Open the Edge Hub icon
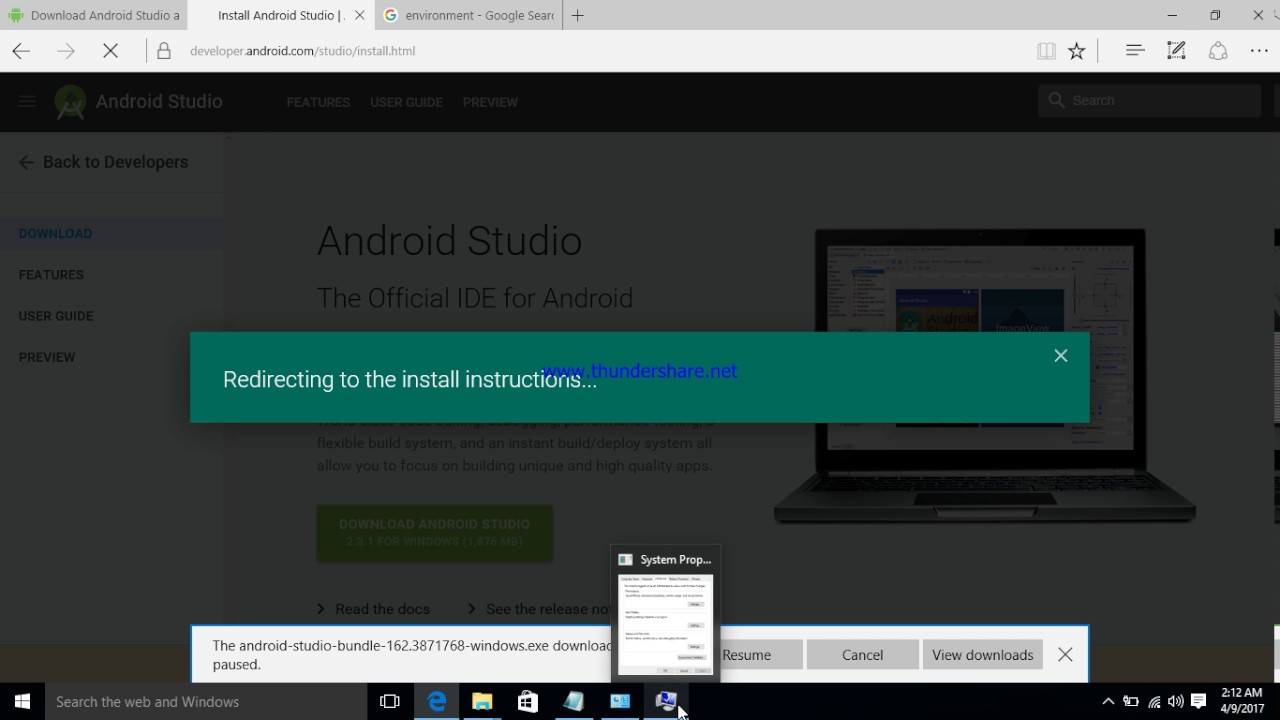This screenshot has width=1280, height=720. 1134,50
